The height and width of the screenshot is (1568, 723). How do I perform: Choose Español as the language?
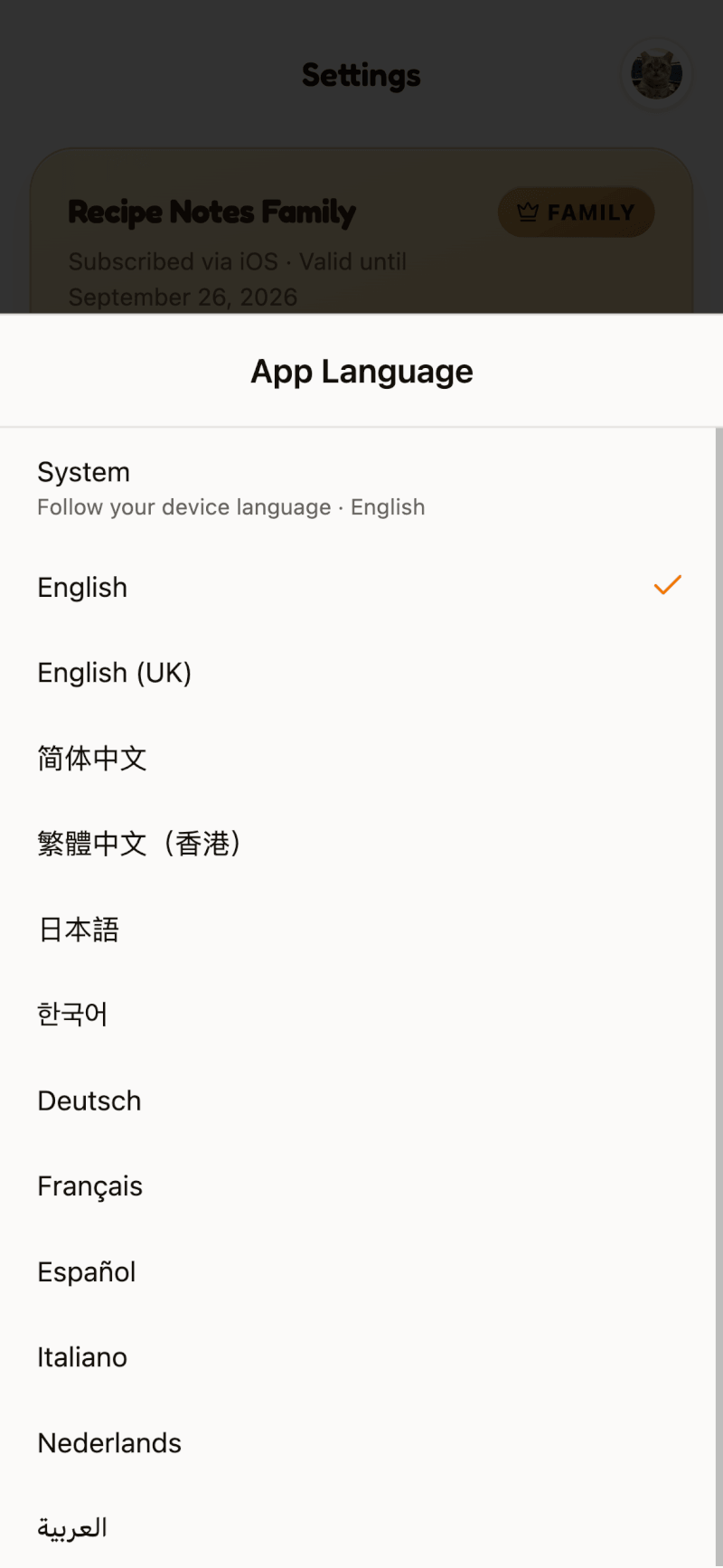pos(358,1271)
